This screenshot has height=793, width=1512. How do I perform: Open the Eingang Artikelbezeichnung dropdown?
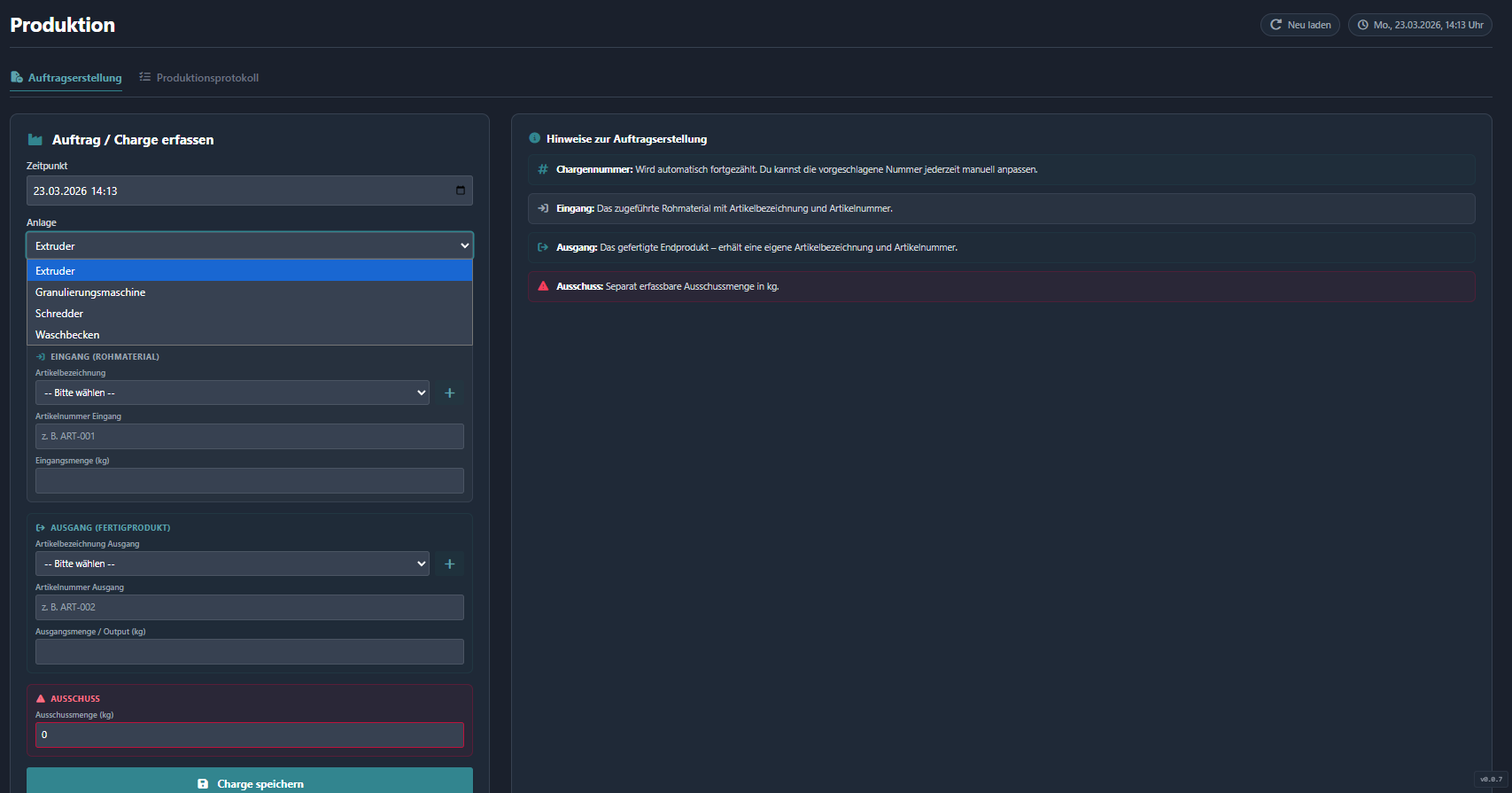[232, 393]
